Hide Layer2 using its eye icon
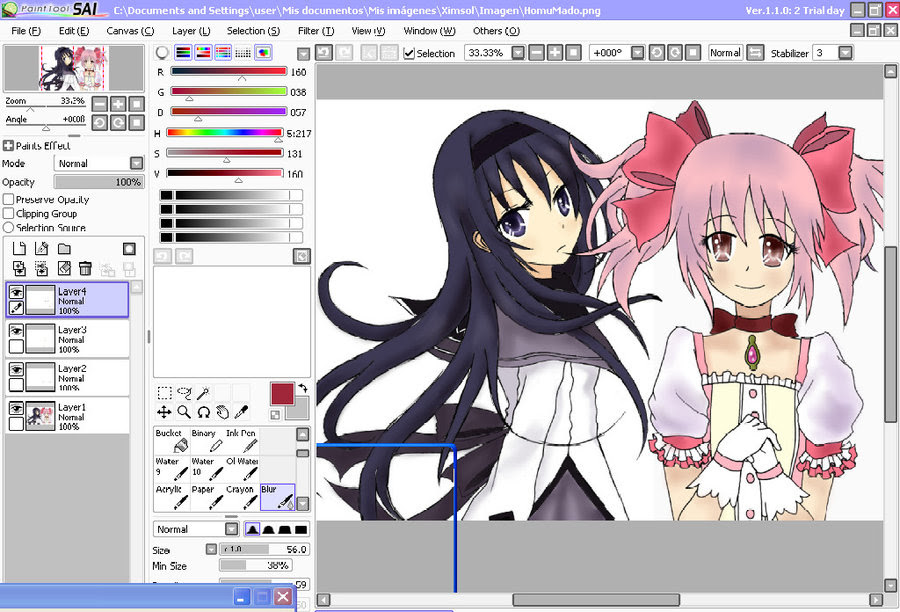The height and width of the screenshot is (612, 900). point(16,369)
